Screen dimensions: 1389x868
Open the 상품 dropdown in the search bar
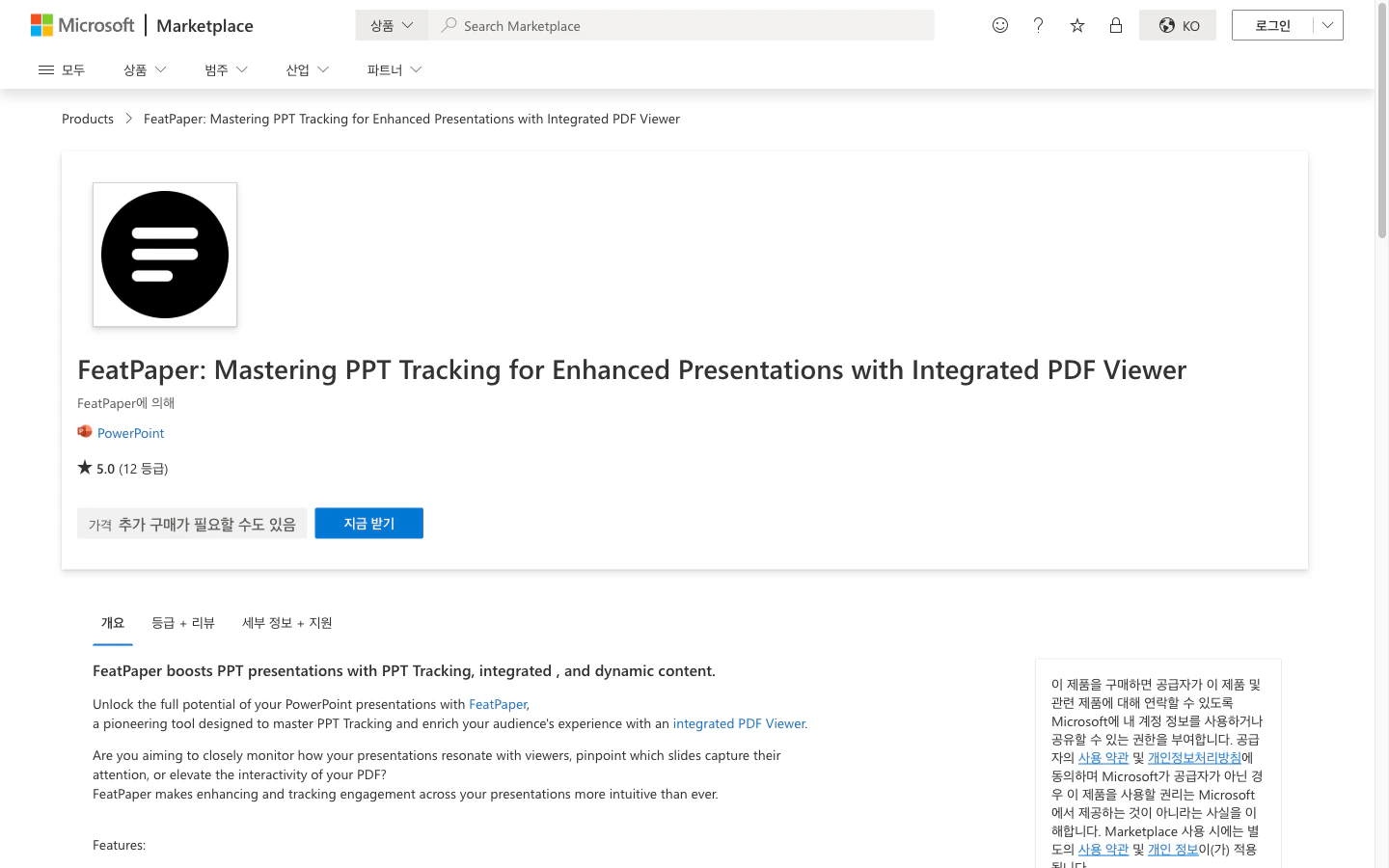pyautogui.click(x=391, y=24)
